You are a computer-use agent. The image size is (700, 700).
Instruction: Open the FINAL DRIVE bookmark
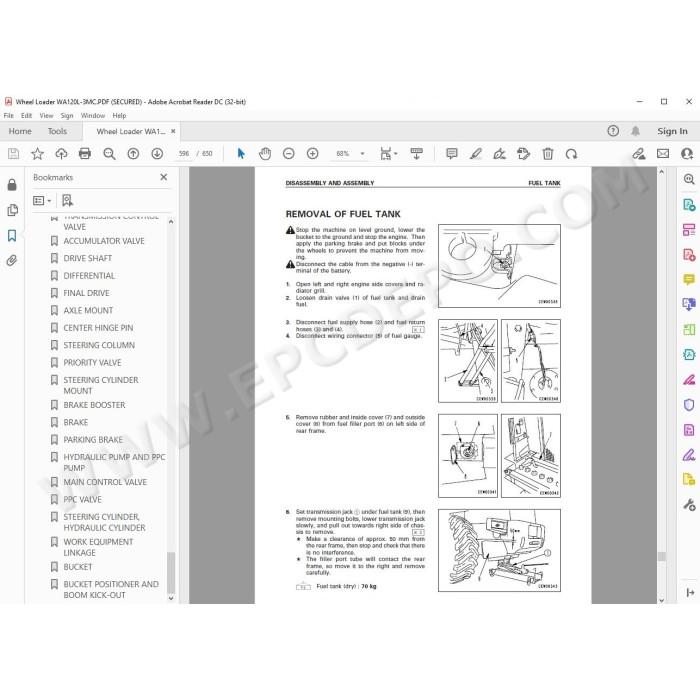click(86, 293)
